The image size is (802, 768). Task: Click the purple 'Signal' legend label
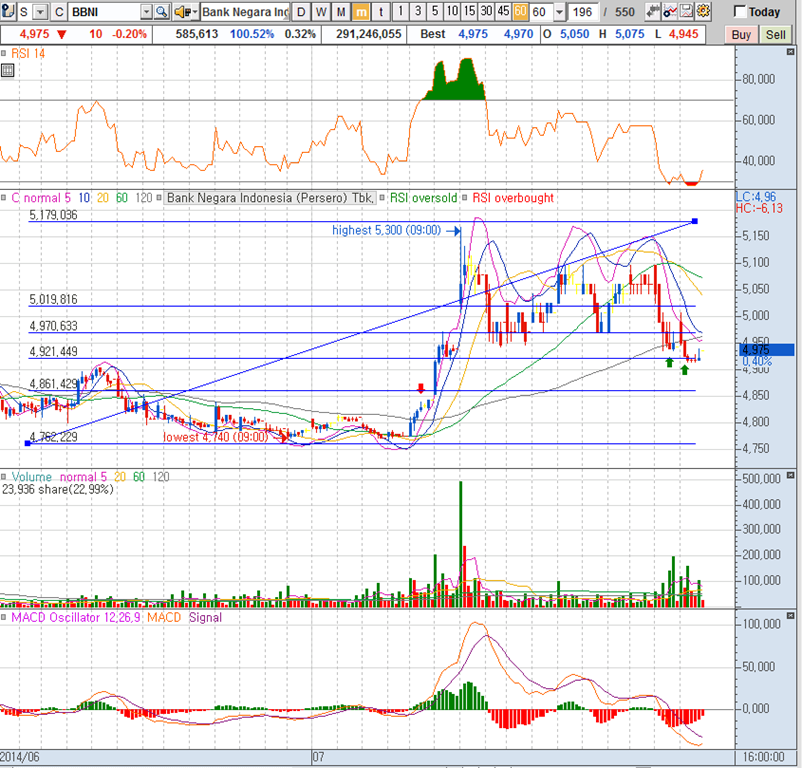click(205, 617)
